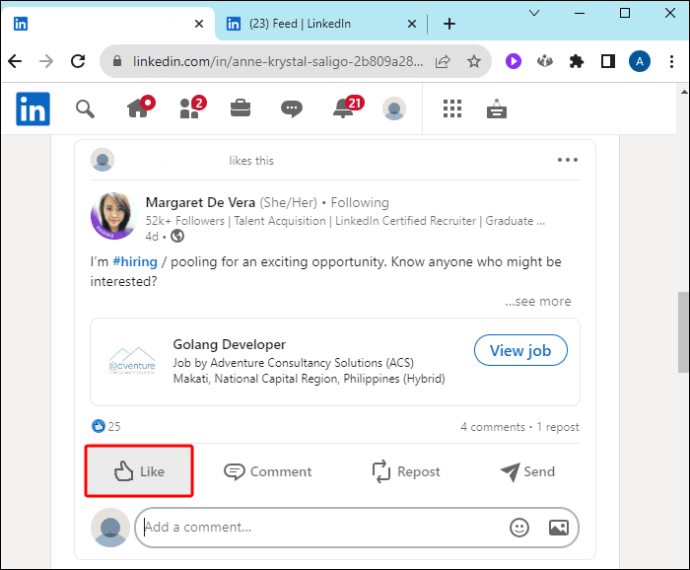Open Notifications bell with 21 badge

[x=348, y=107]
